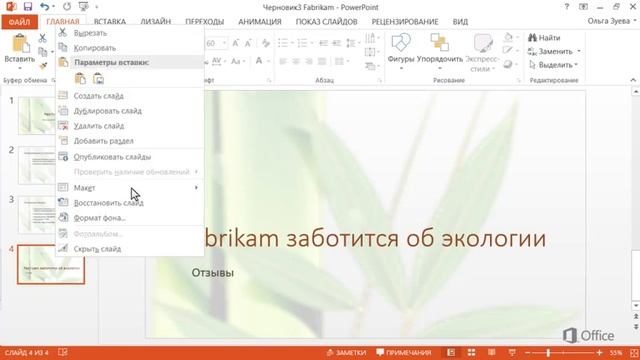
Task: Open font size dropdown showing 60
Action: [x=224, y=43]
